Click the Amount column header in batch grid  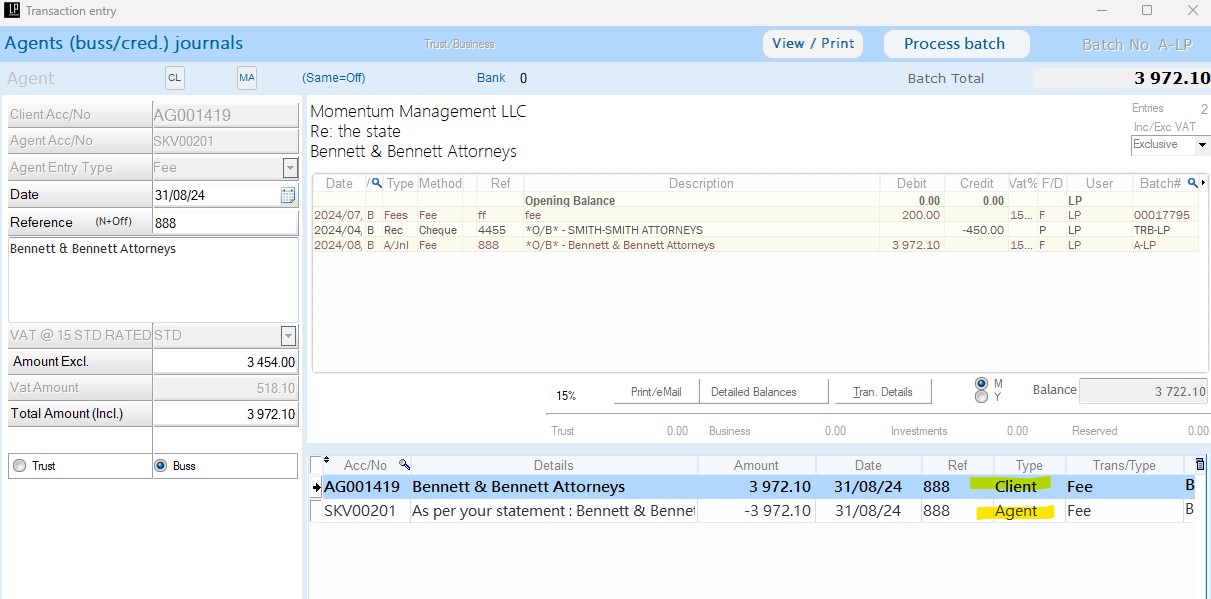pyautogui.click(x=756, y=465)
